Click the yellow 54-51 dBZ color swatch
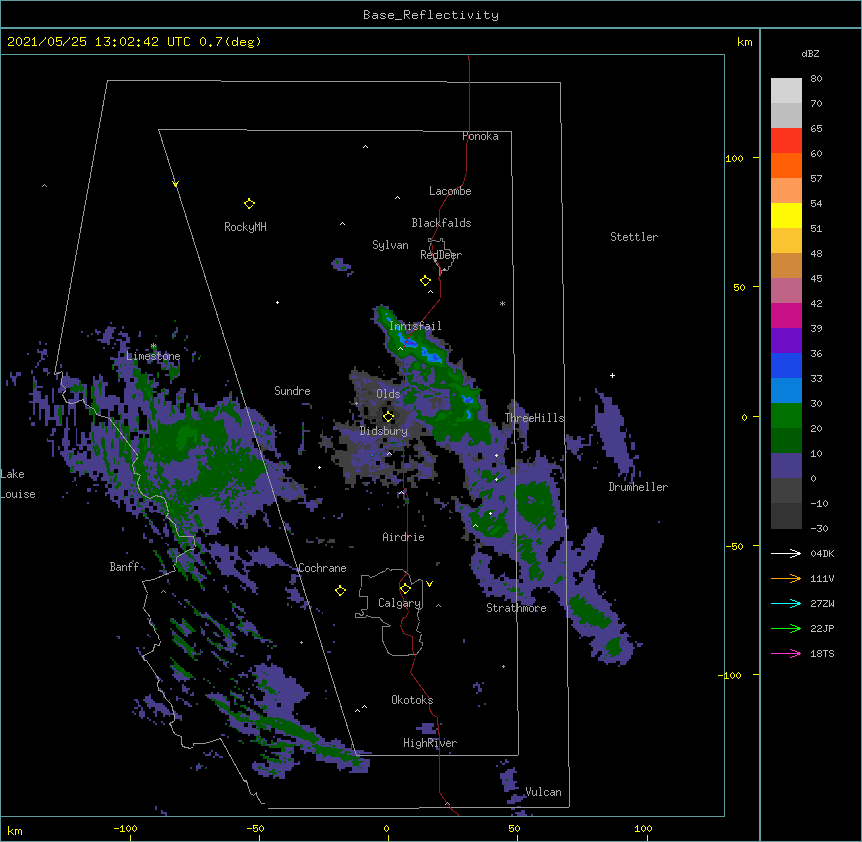 click(786, 215)
